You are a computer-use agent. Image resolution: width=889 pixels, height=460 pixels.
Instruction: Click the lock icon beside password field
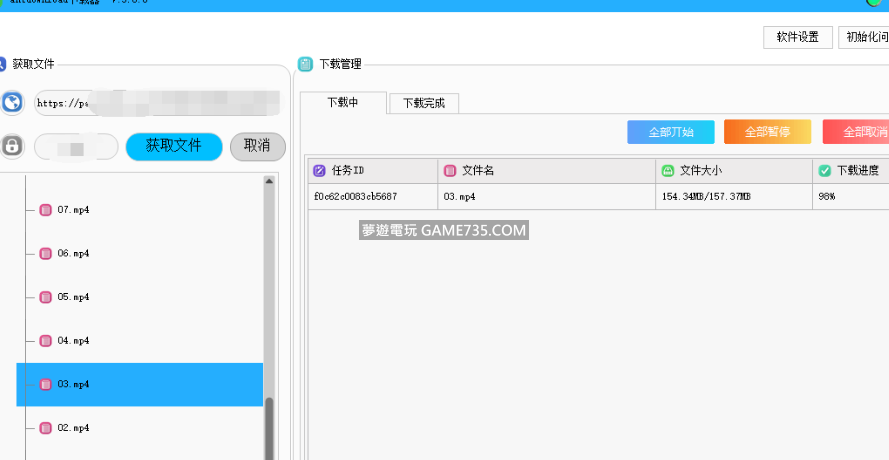(x=12, y=146)
